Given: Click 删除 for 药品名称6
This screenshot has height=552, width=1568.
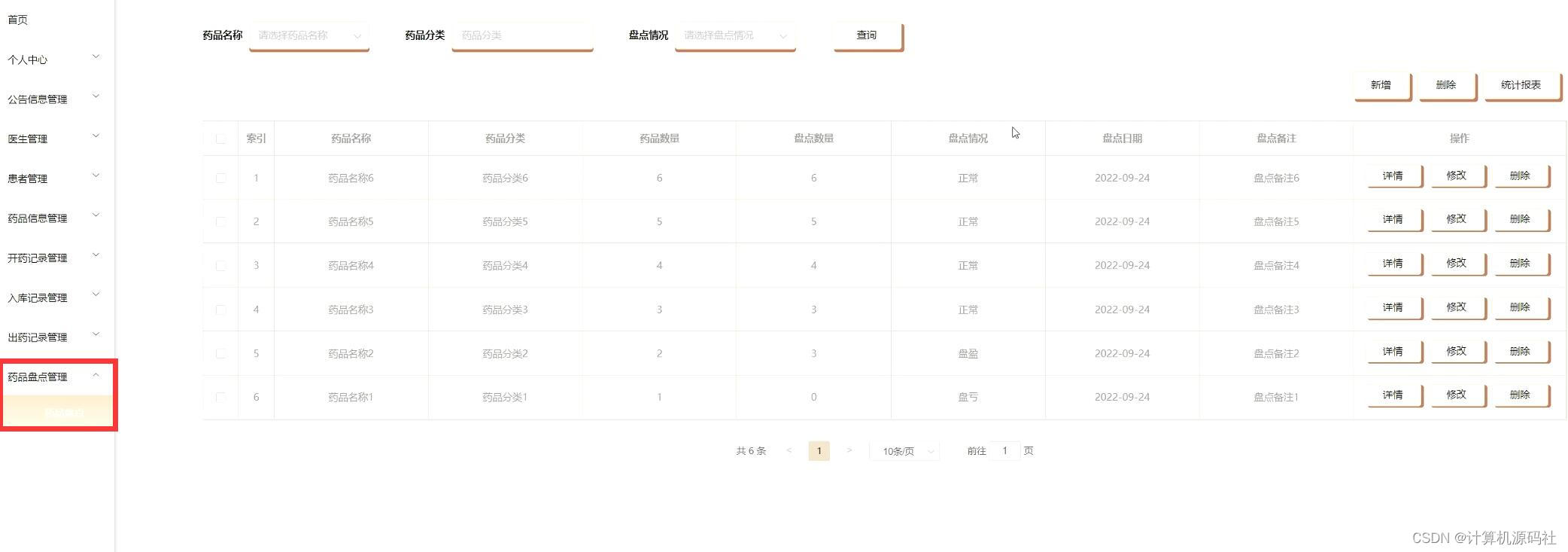Looking at the screenshot, I should (1521, 175).
